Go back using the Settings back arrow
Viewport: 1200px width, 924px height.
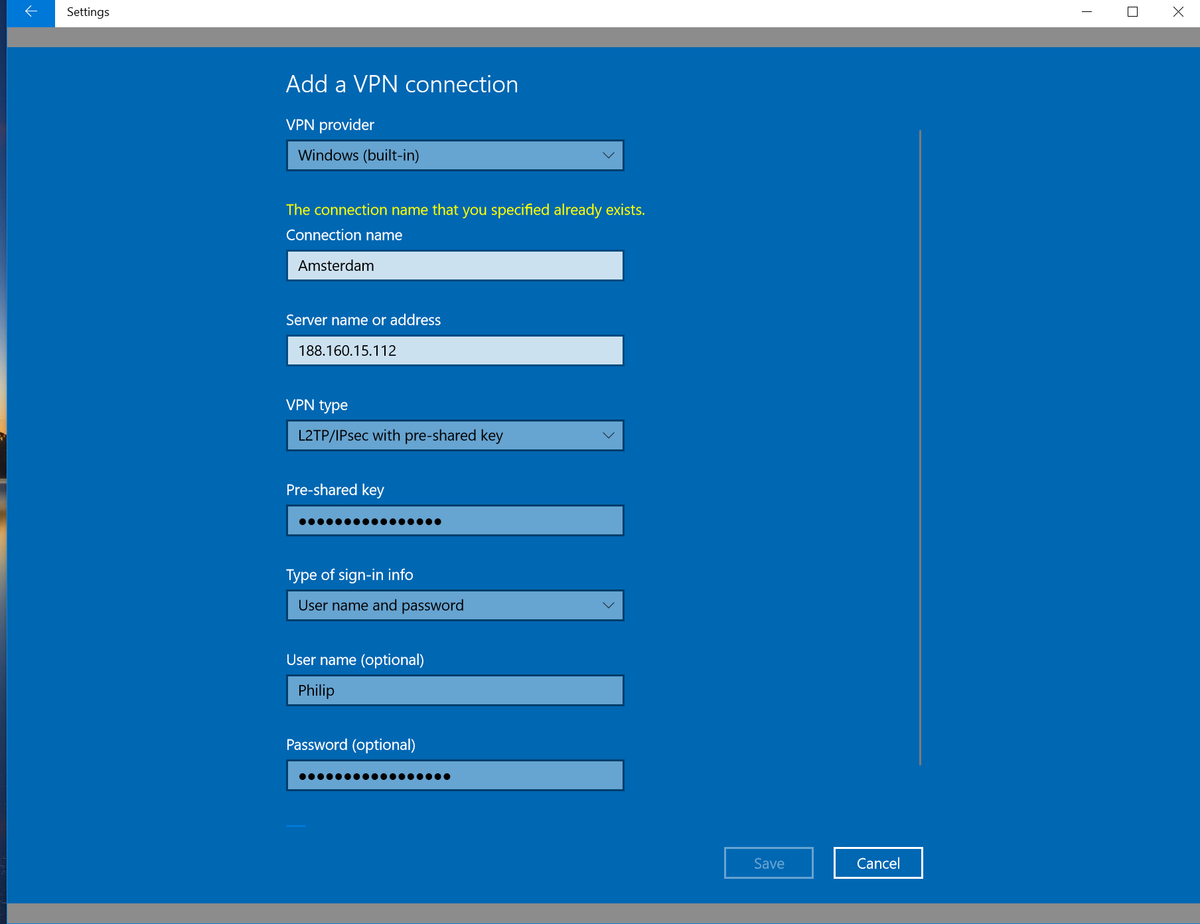31,12
